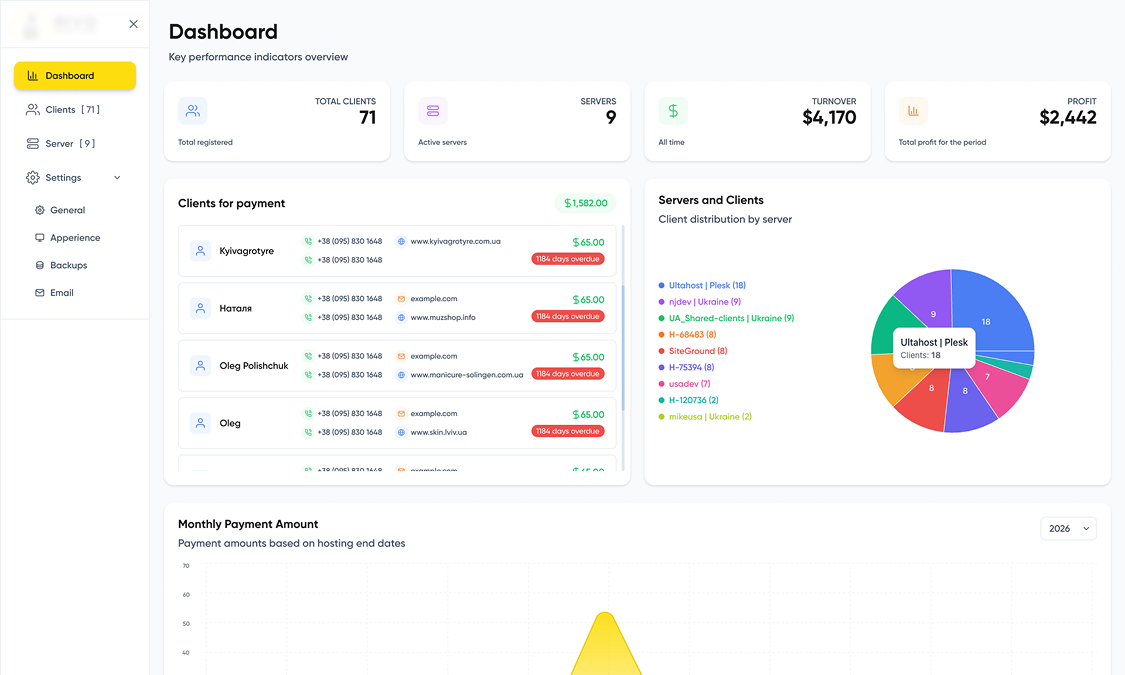This screenshot has width=1125, height=675.
Task: Click the phone icon next to Kyivagrotyre's number
Action: click(x=308, y=242)
